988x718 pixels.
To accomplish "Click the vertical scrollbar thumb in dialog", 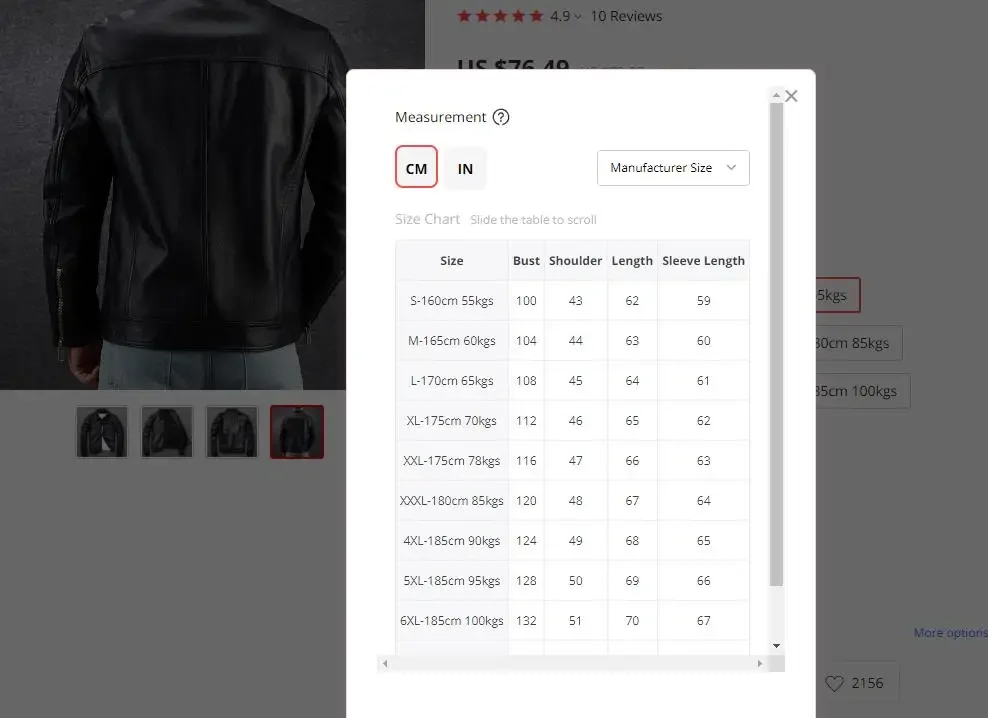I will (x=776, y=344).
